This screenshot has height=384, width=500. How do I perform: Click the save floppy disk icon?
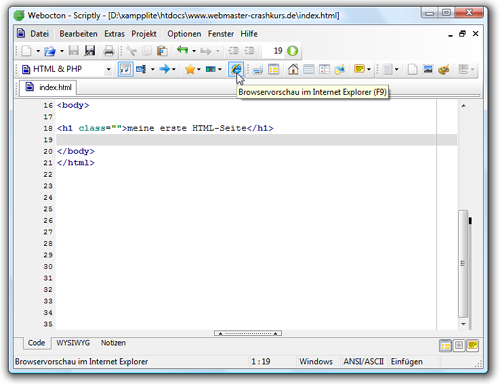[74, 51]
